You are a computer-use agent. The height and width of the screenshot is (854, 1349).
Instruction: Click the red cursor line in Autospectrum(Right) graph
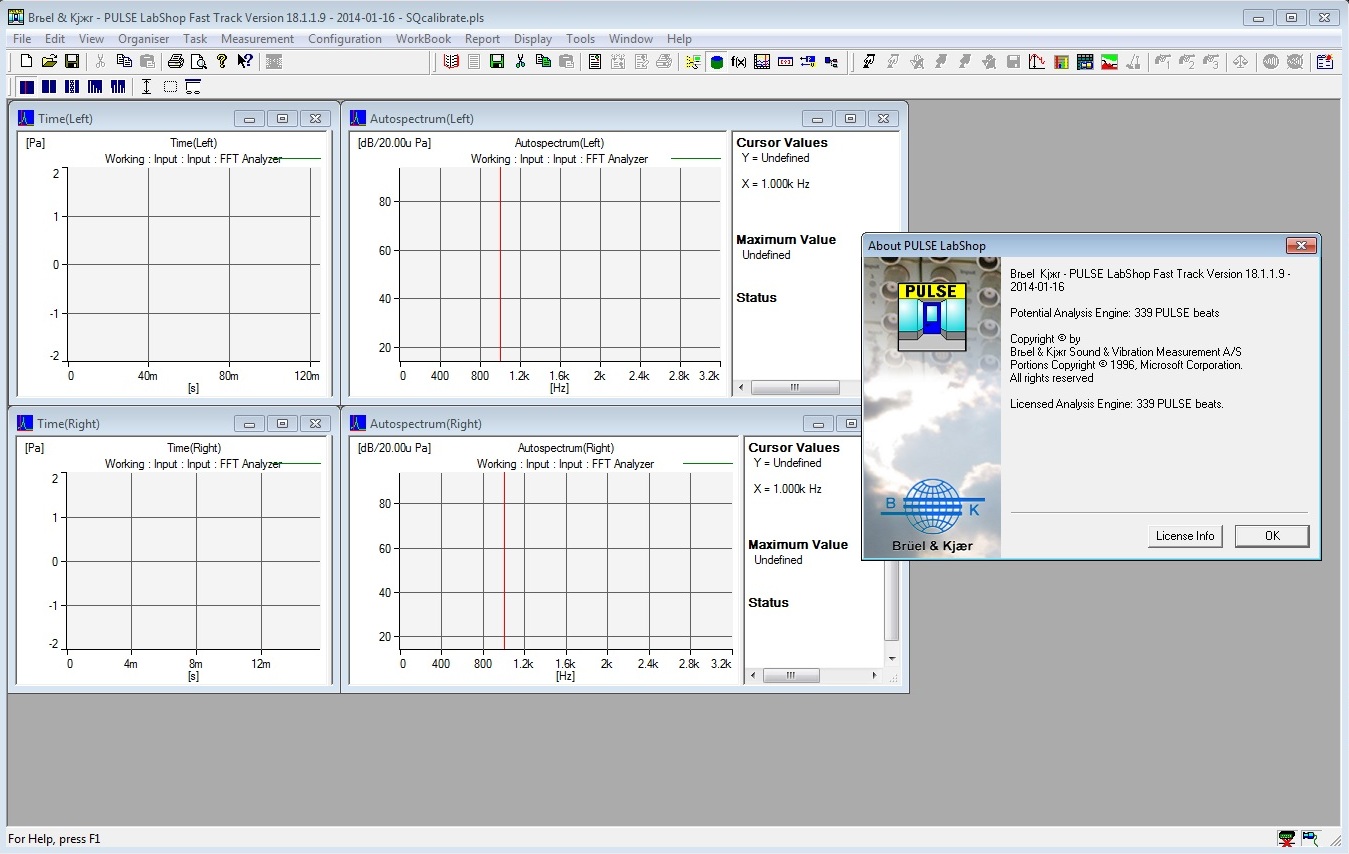(x=504, y=560)
